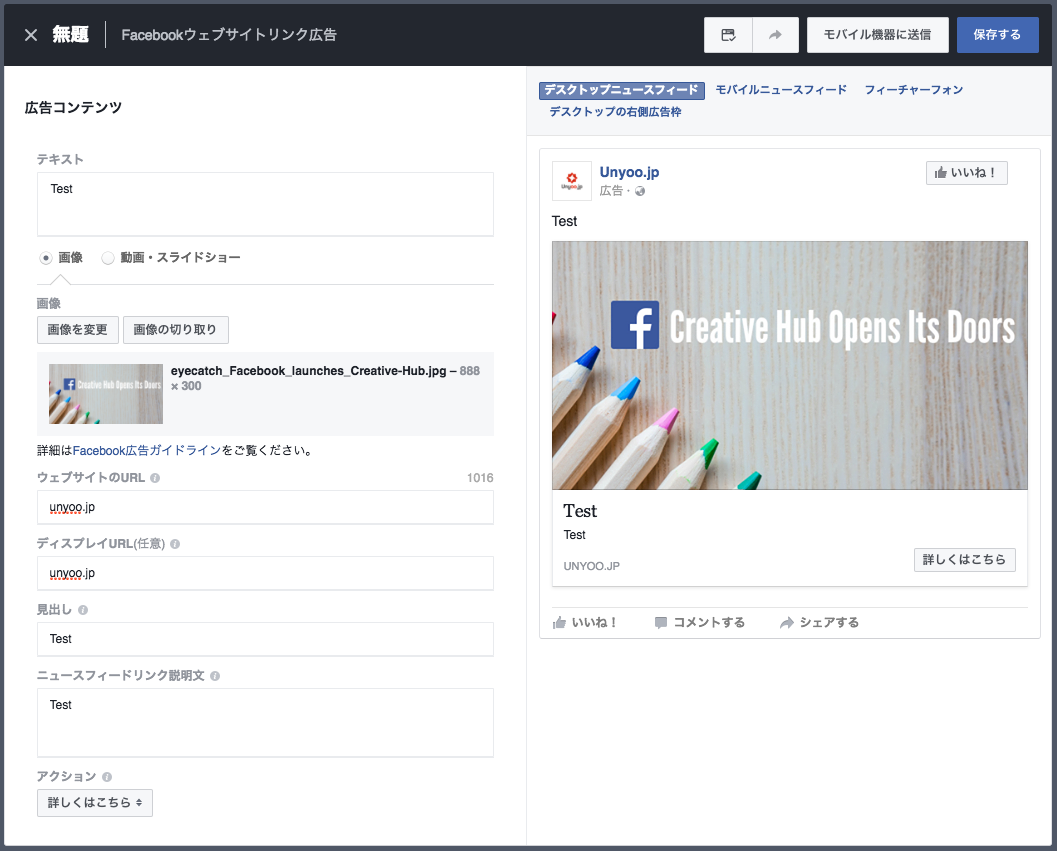The width and height of the screenshot is (1057, 851).
Task: Click the ウェブサイトのURL input field
Action: pos(265,507)
